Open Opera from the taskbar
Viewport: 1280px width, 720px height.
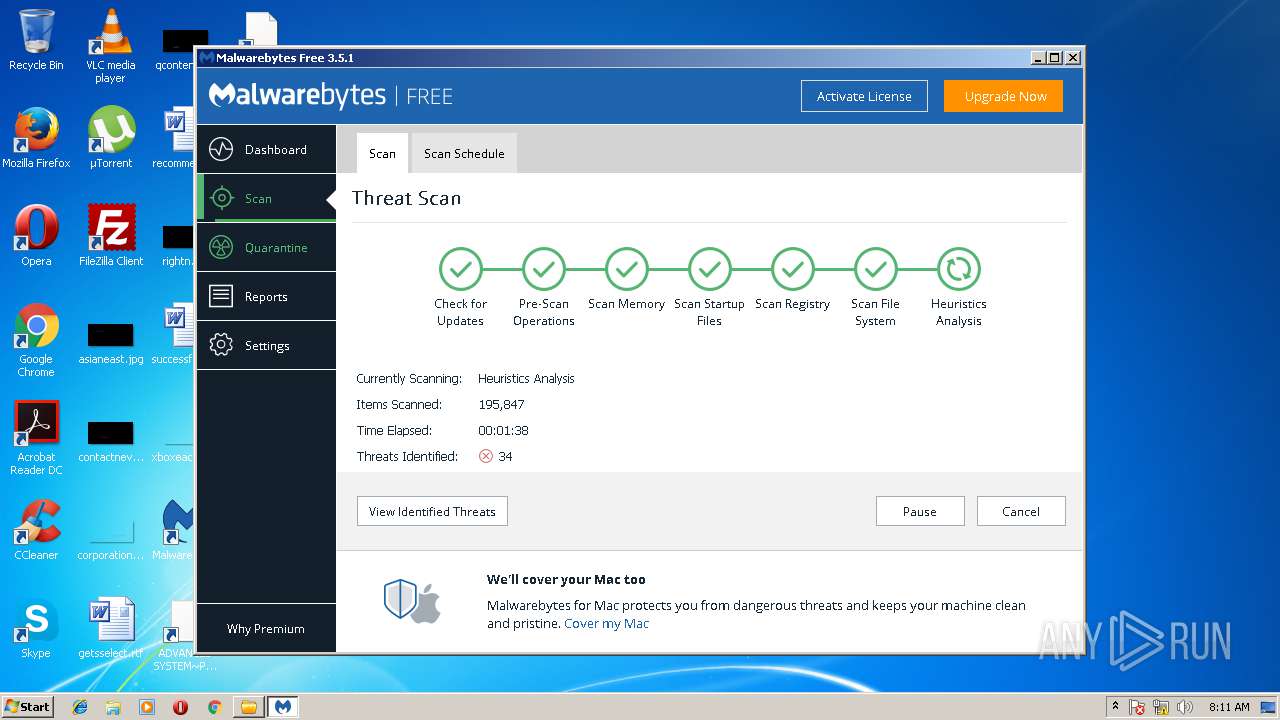(x=180, y=707)
